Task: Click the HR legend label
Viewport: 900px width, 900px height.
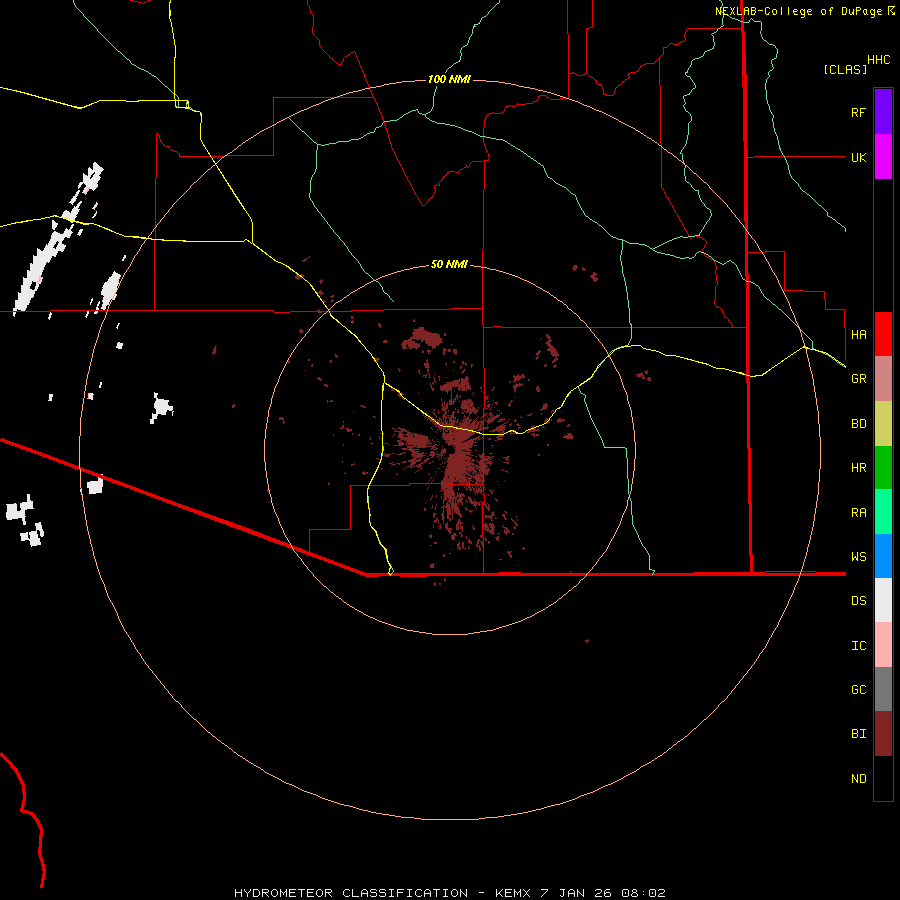Action: 858,468
